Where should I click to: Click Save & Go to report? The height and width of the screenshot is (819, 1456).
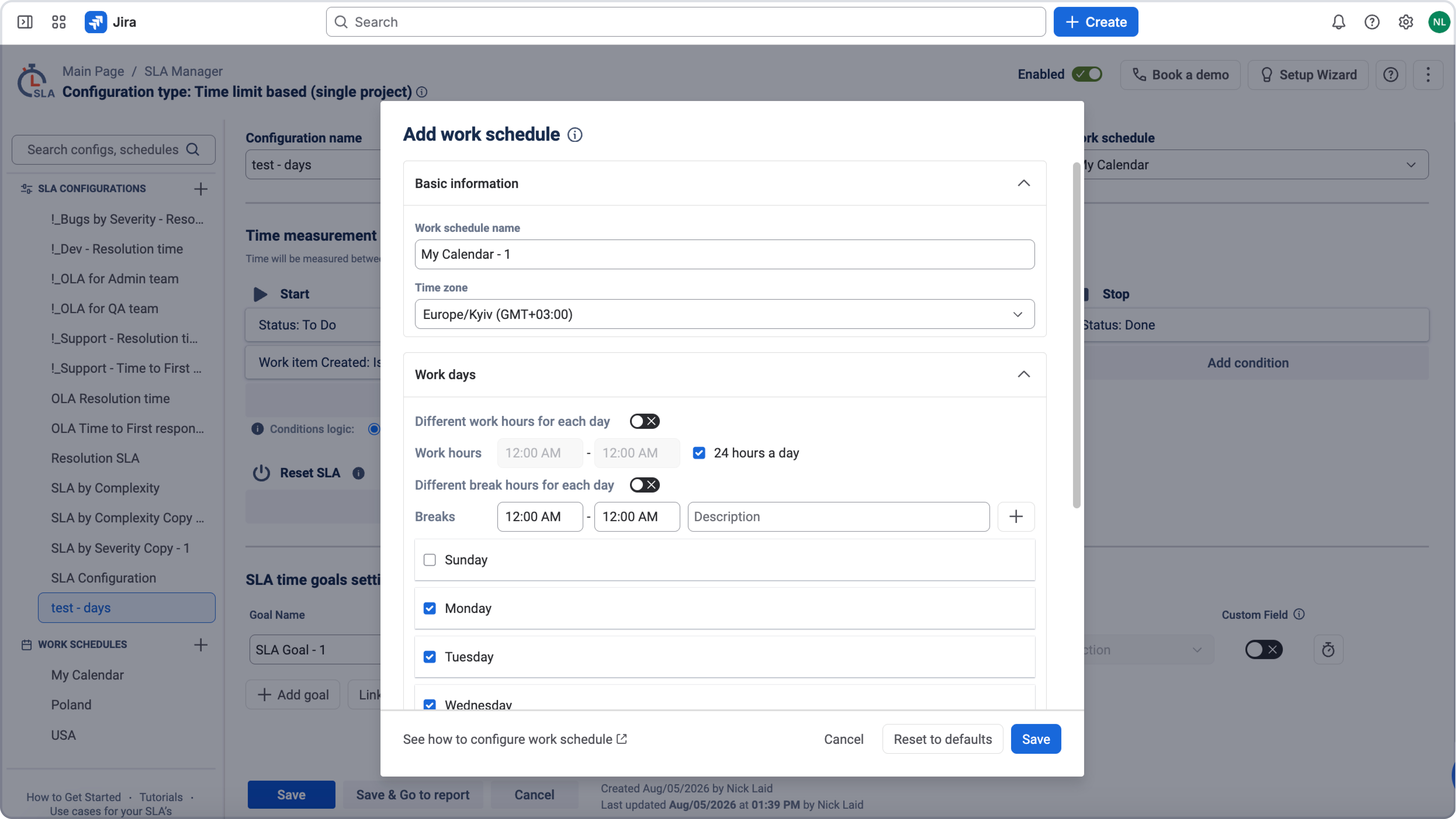pyautogui.click(x=413, y=795)
